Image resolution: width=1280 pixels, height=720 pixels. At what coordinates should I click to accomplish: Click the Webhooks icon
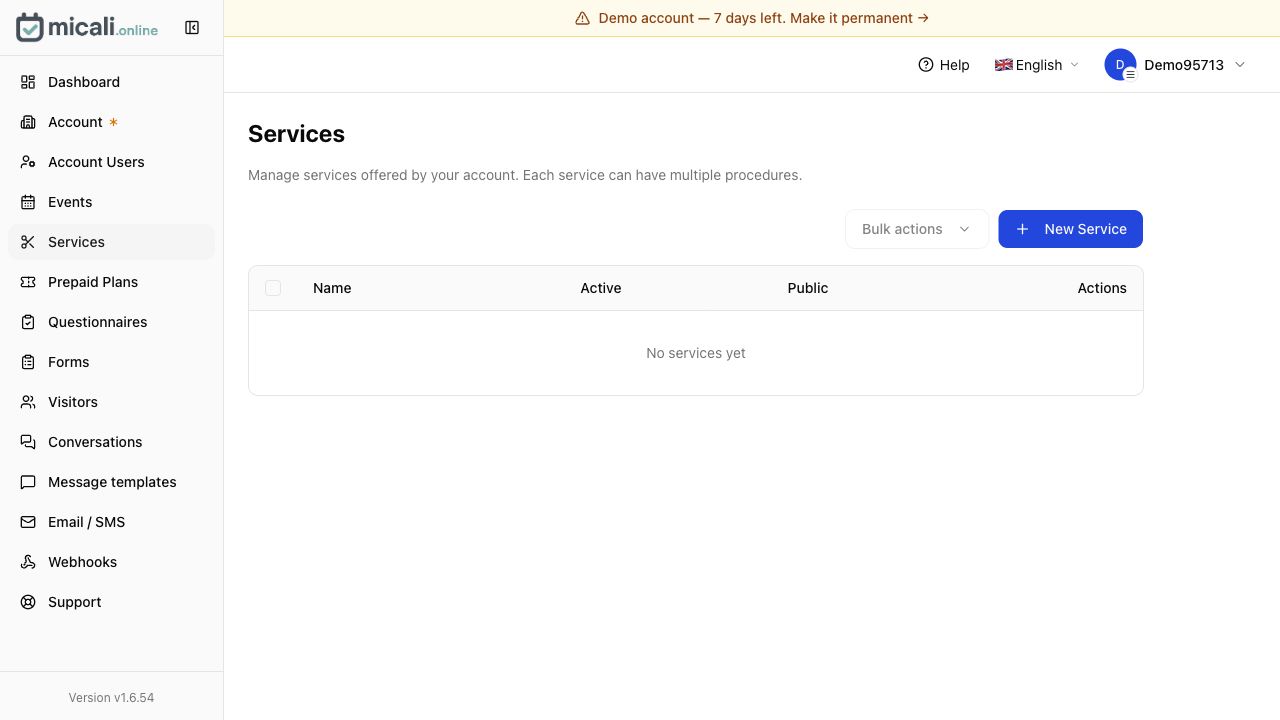(28, 562)
